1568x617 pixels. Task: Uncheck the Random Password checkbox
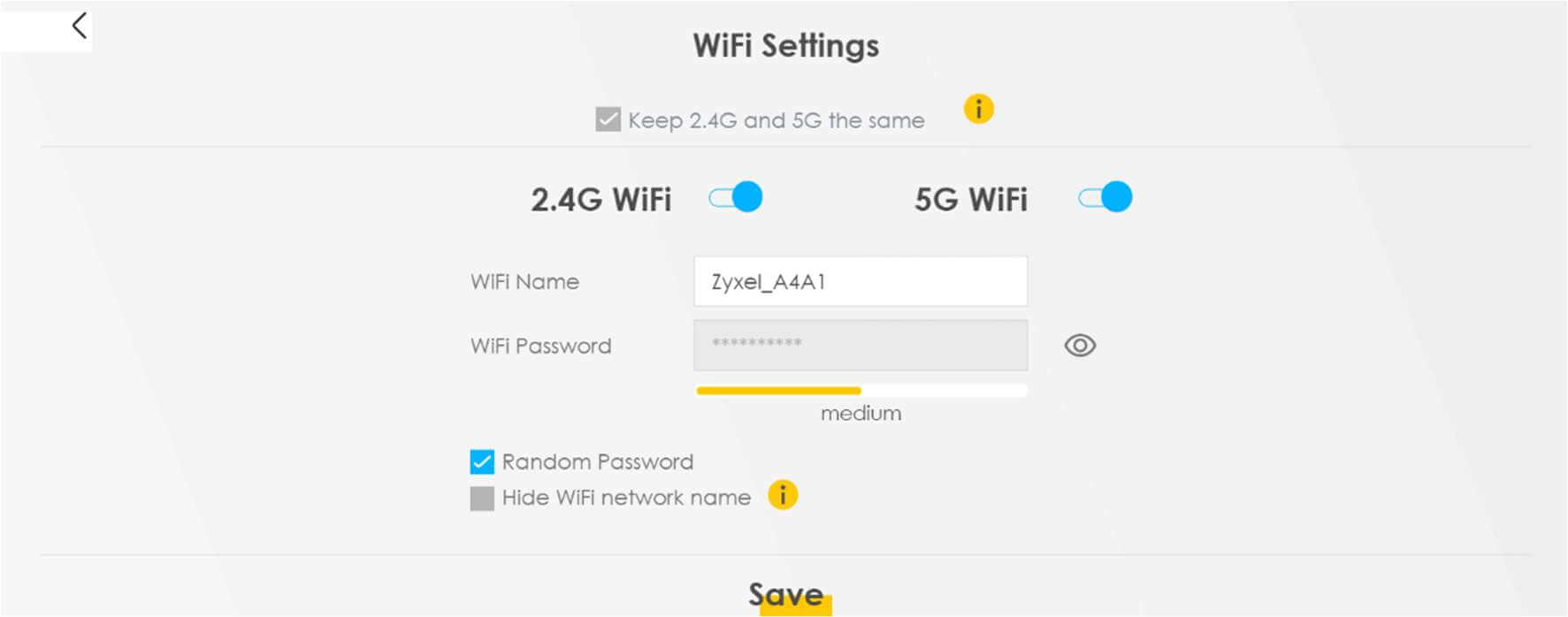tap(482, 462)
